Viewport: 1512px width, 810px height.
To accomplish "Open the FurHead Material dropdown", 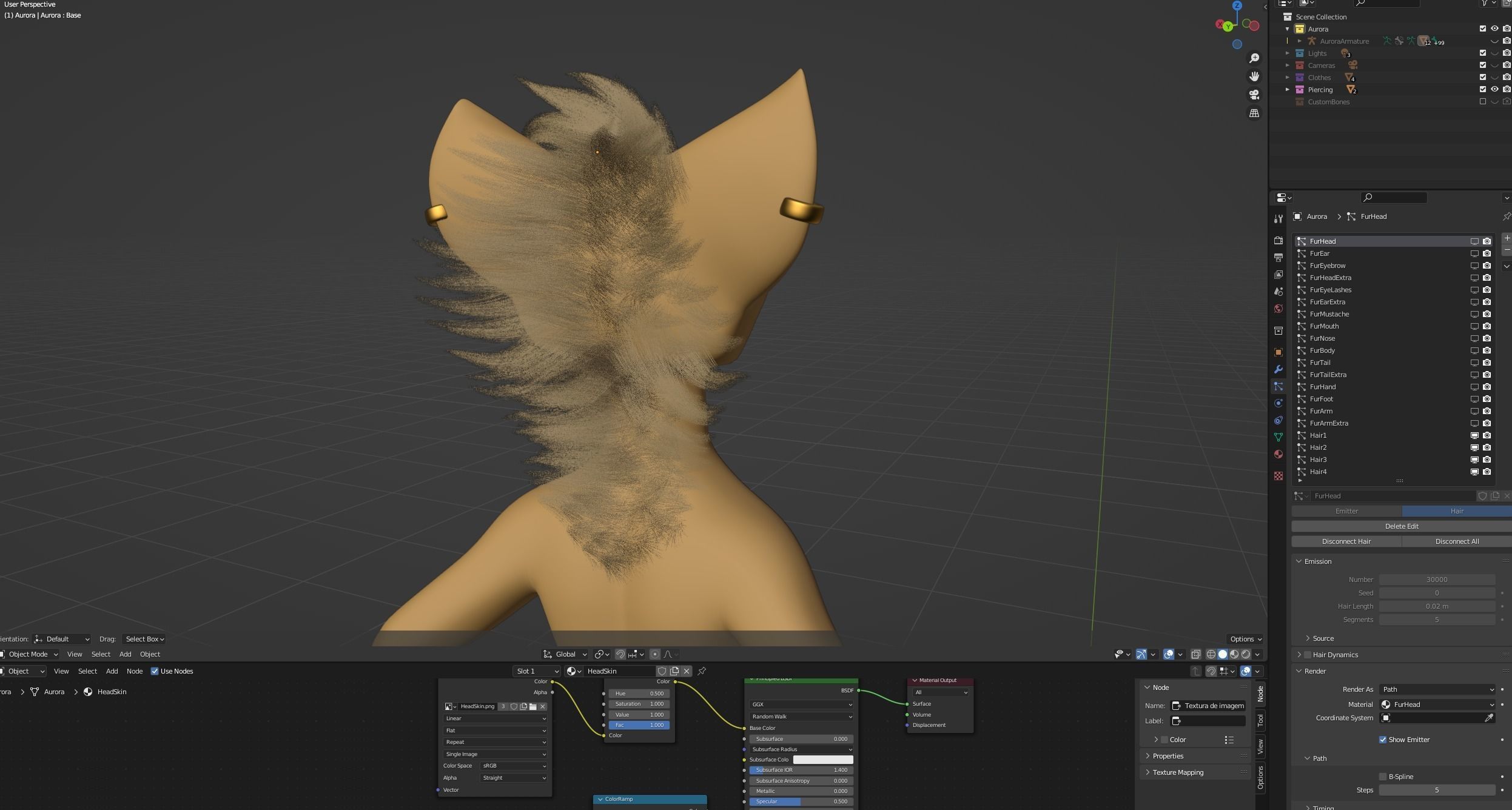I will pos(1437,705).
